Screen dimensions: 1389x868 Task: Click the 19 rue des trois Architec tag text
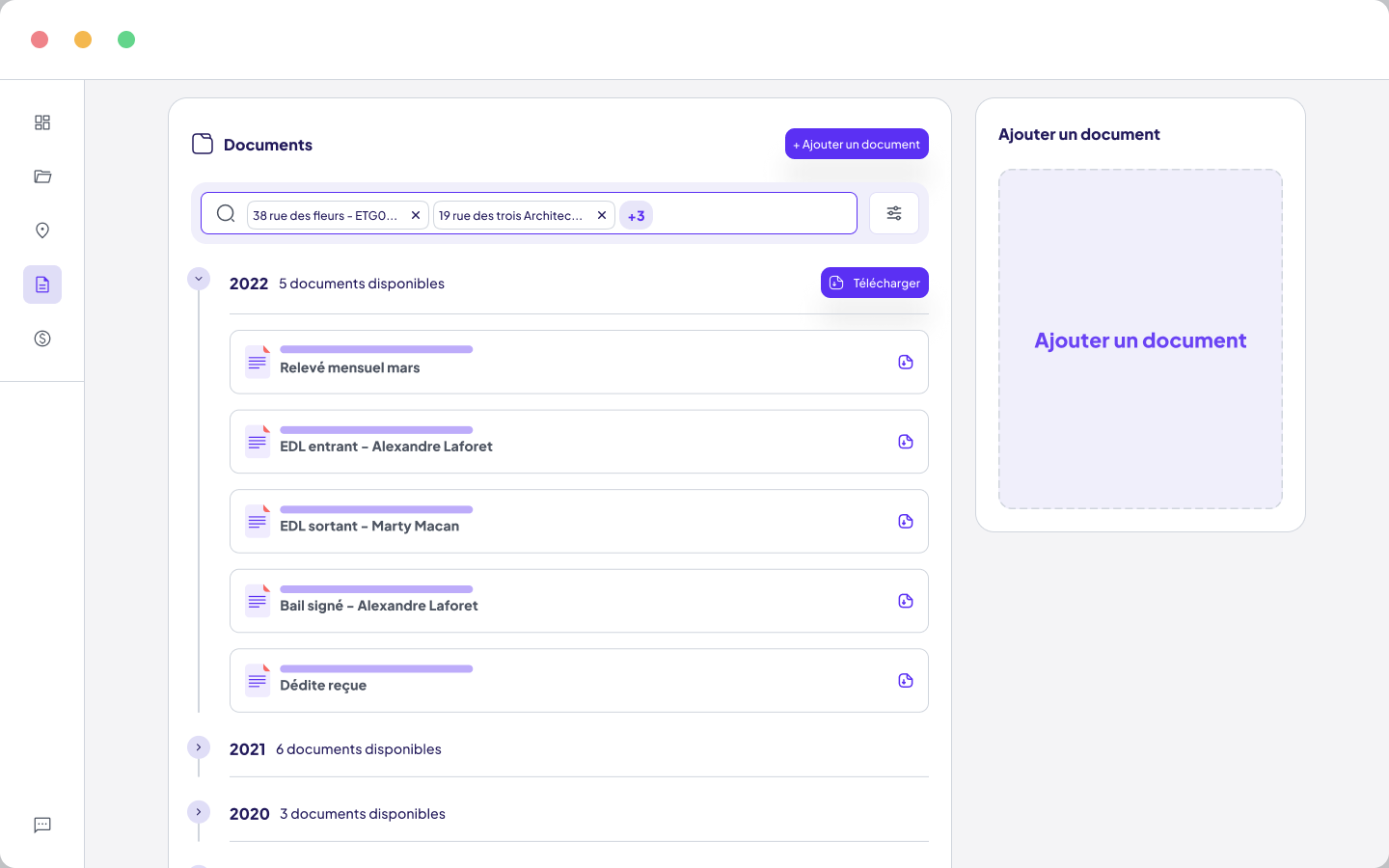[510, 215]
